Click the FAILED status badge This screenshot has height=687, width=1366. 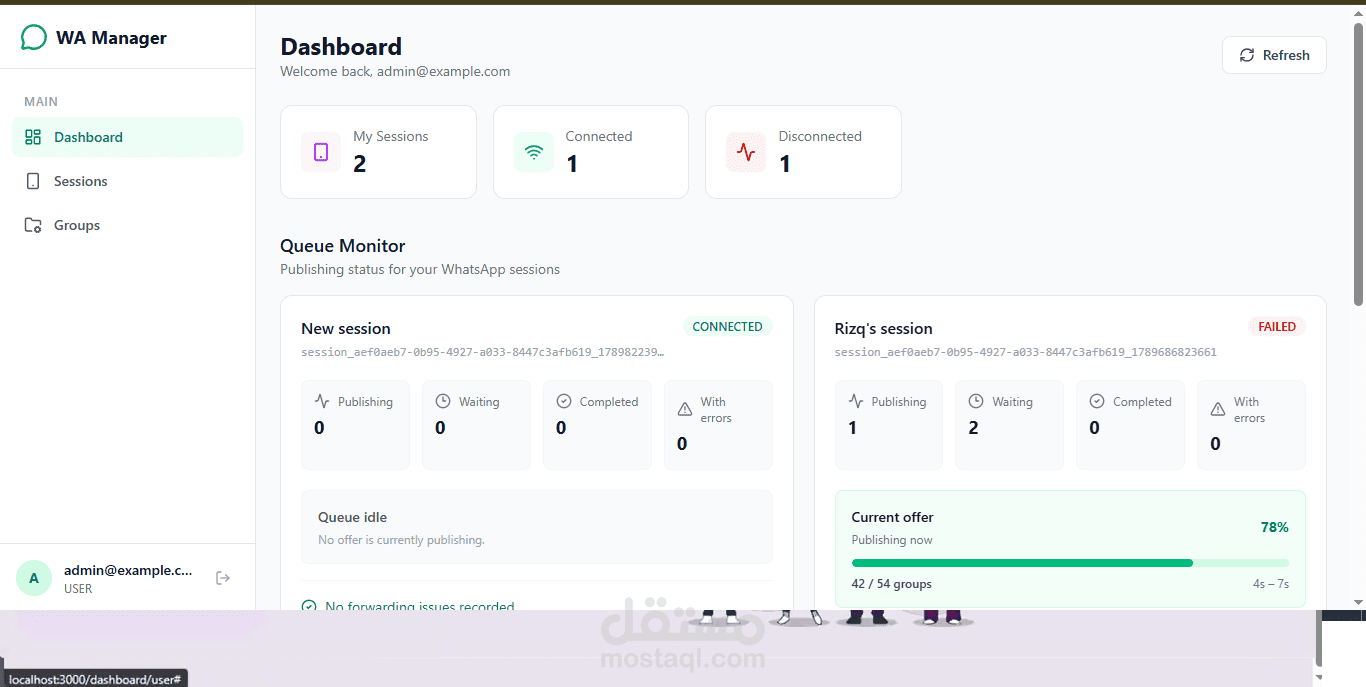[1277, 327]
